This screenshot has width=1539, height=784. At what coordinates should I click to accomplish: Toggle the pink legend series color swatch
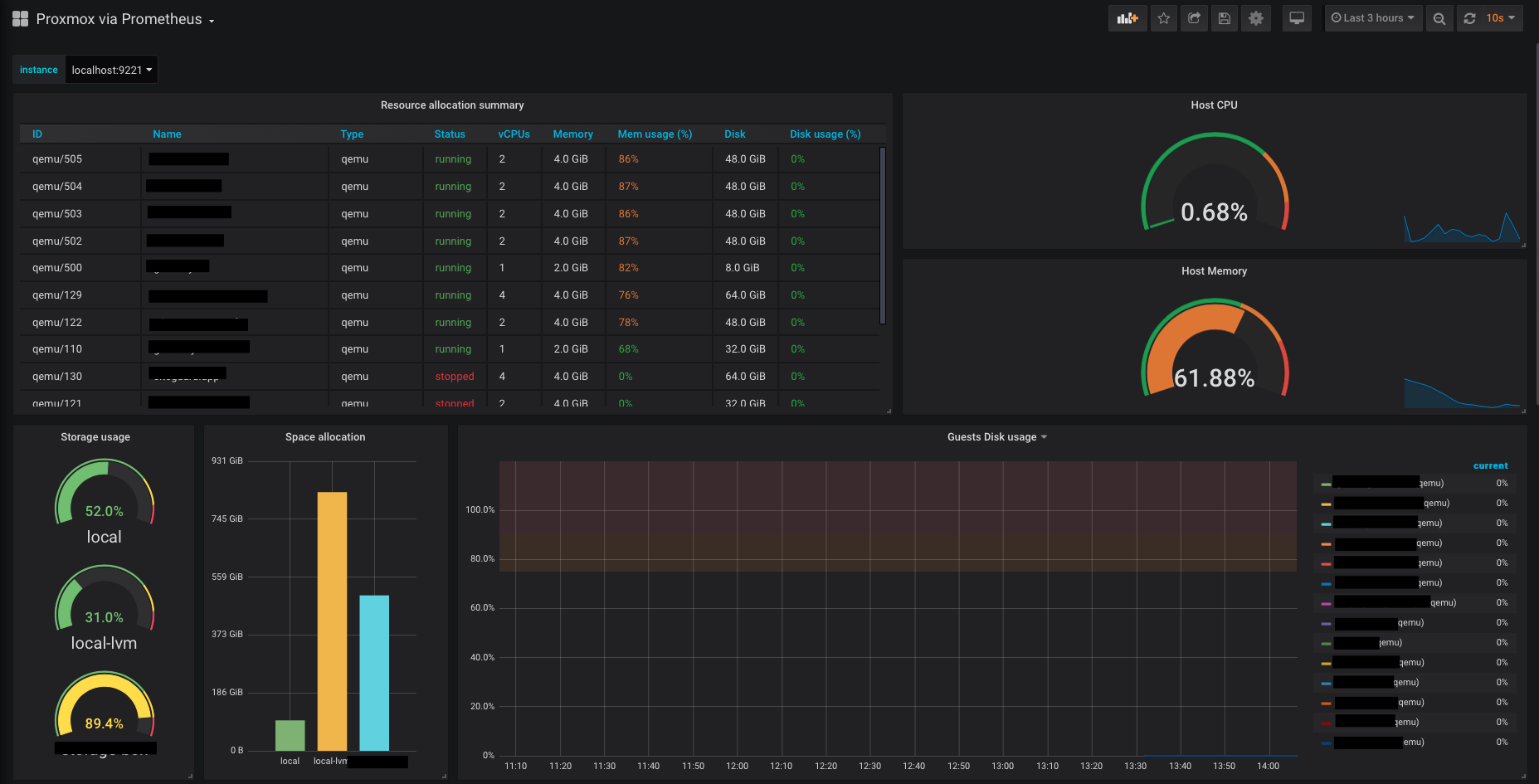coord(1326,603)
